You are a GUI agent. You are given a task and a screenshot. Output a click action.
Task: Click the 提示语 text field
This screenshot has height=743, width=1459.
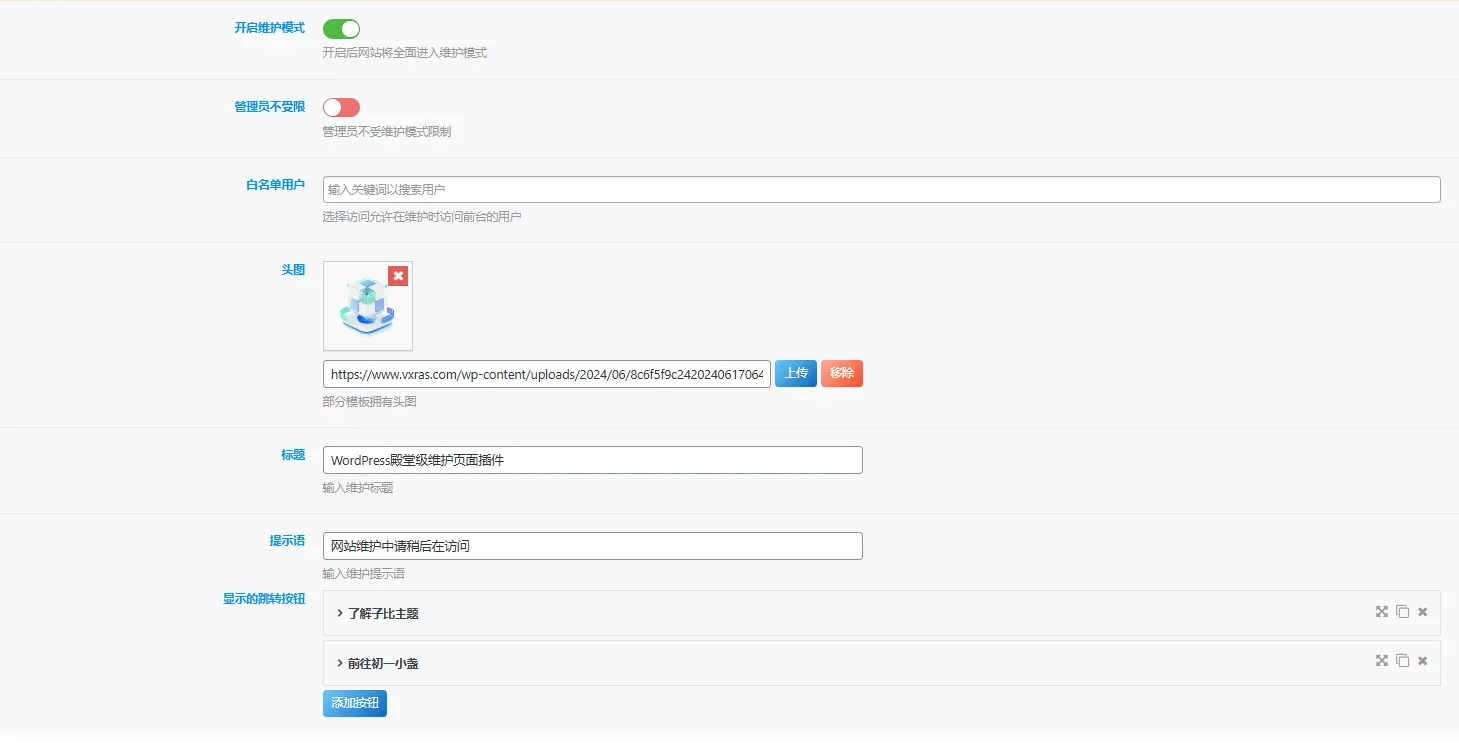click(592, 546)
